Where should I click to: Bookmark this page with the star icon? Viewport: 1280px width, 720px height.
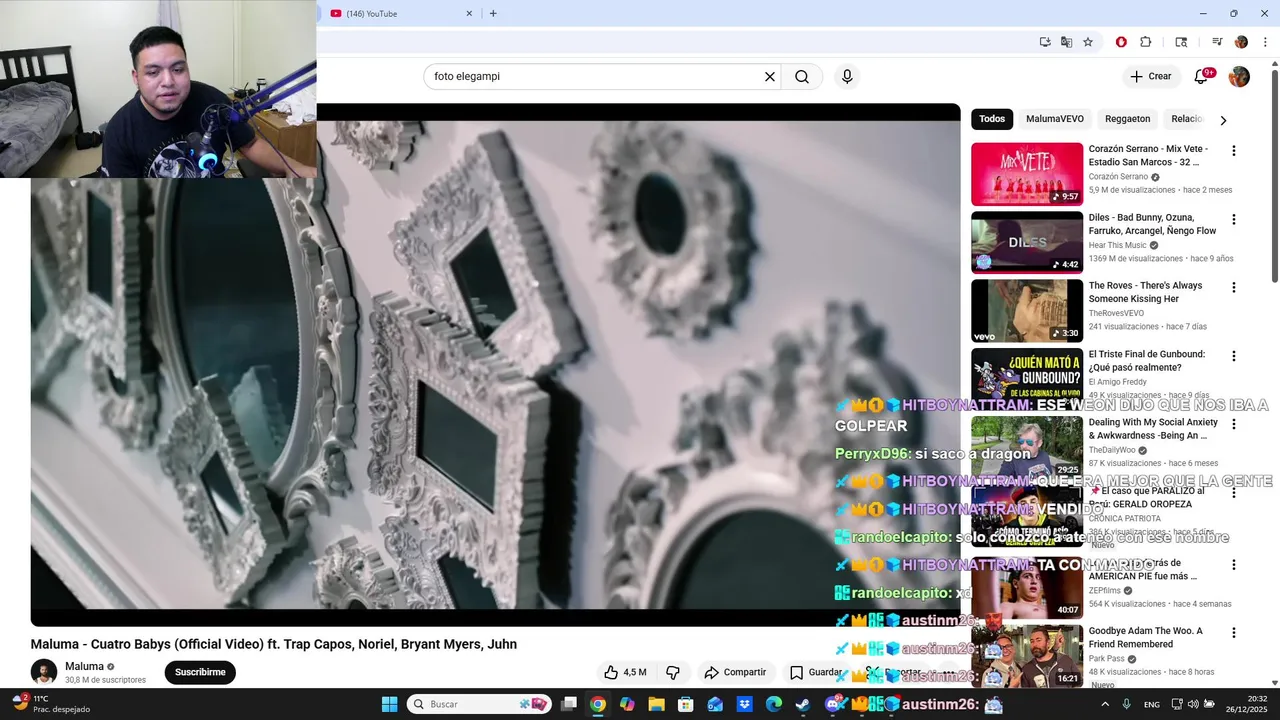click(1088, 42)
